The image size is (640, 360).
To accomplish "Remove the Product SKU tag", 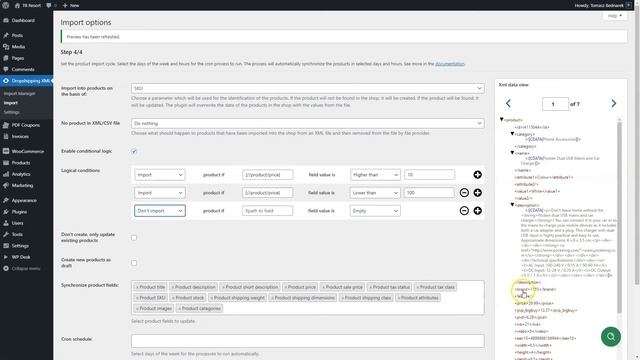I will [x=137, y=298].
